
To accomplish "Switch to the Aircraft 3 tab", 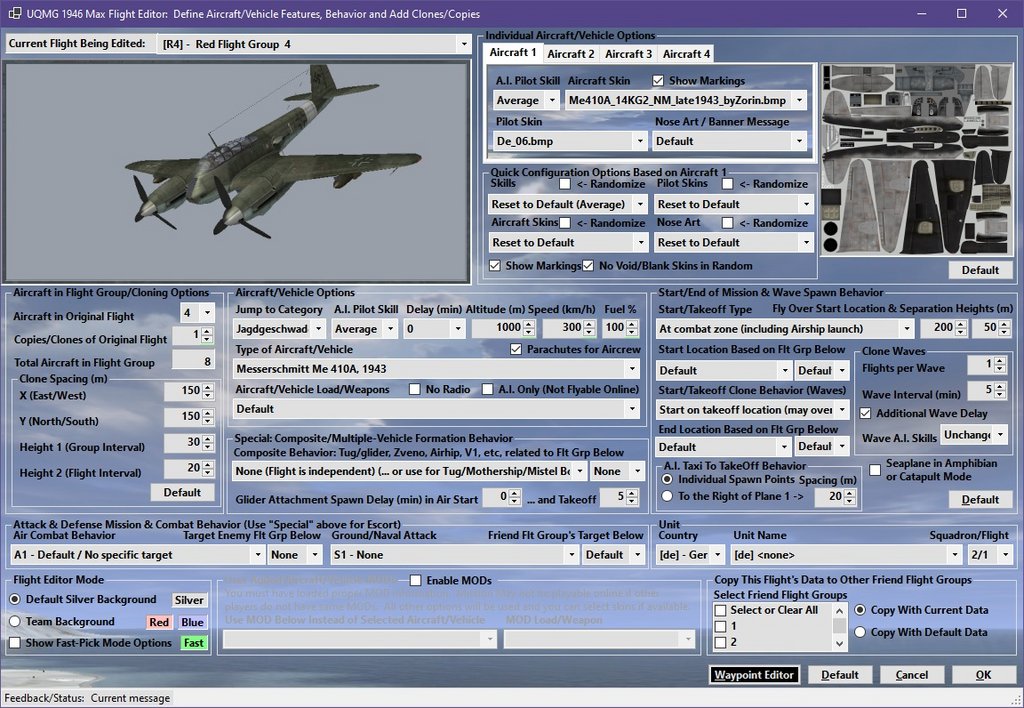I will [628, 54].
